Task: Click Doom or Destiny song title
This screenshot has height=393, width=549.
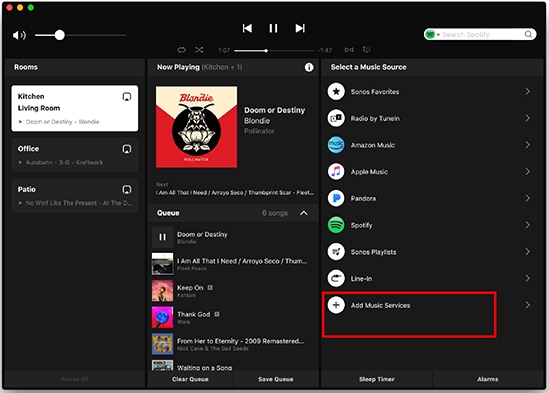Action: tap(274, 110)
